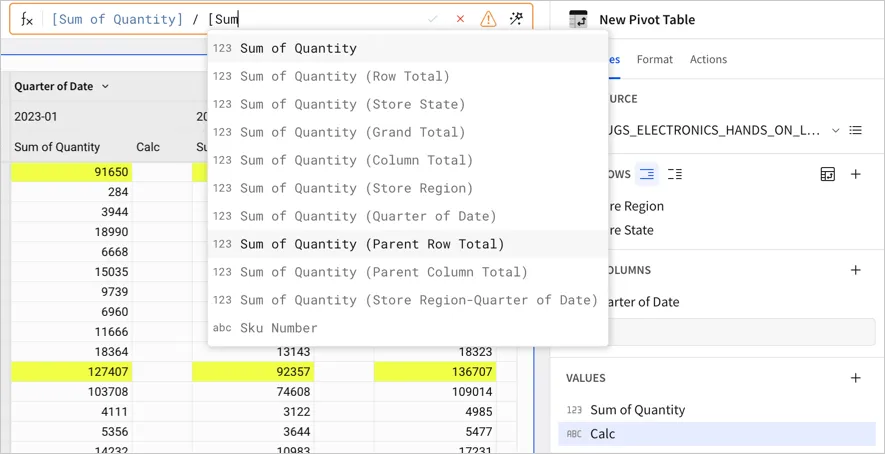
Task: Click the Calc column header
Action: 148,147
